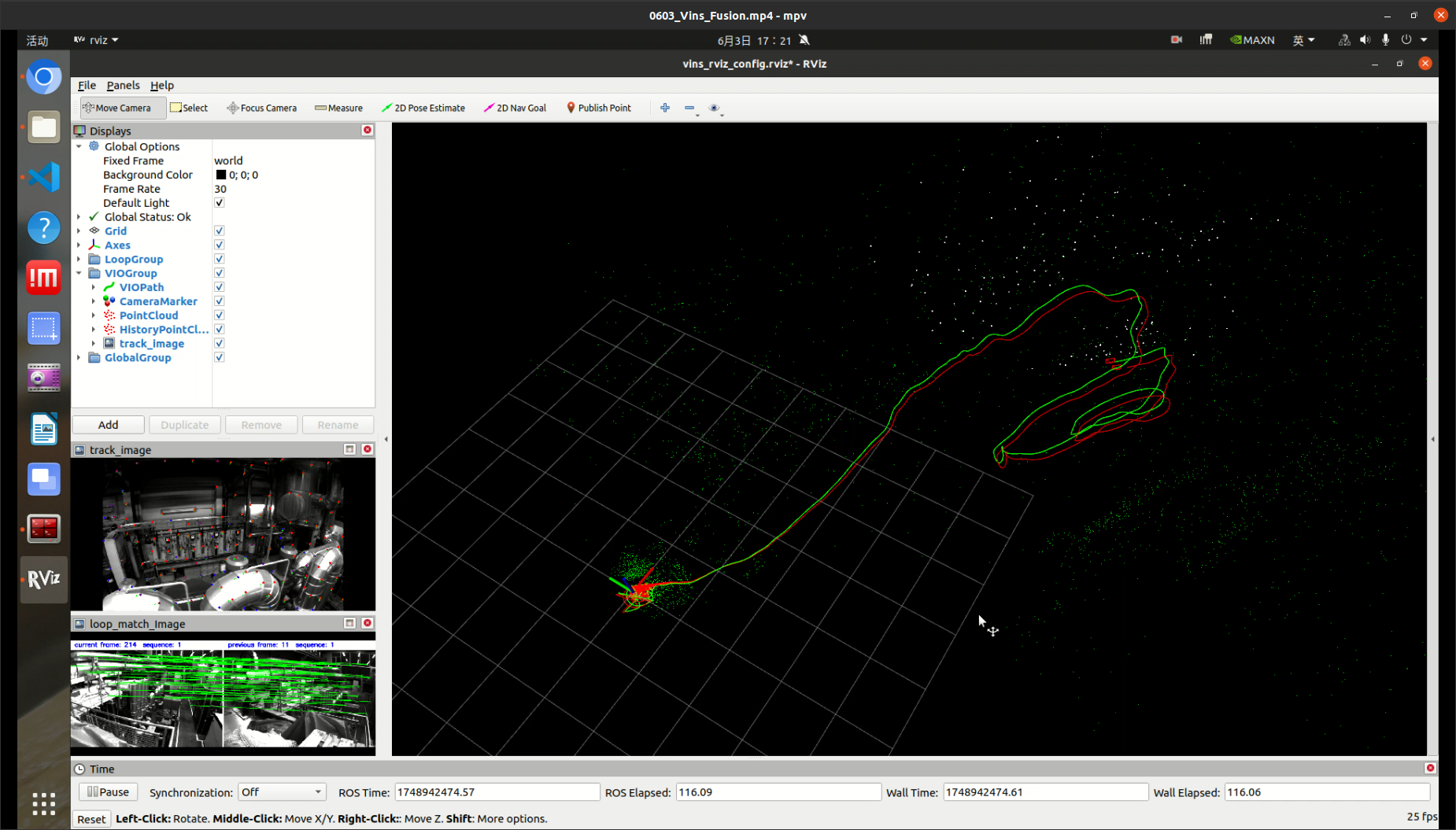The image size is (1456, 830).
Task: Toggle the Grid display checkbox
Action: (220, 231)
